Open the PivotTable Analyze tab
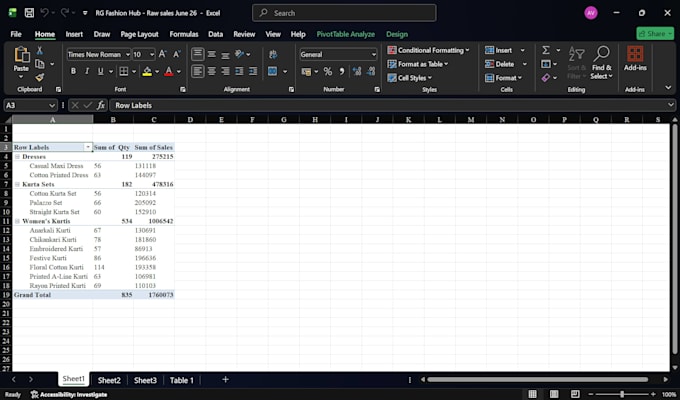680x400 pixels. [x=346, y=34]
